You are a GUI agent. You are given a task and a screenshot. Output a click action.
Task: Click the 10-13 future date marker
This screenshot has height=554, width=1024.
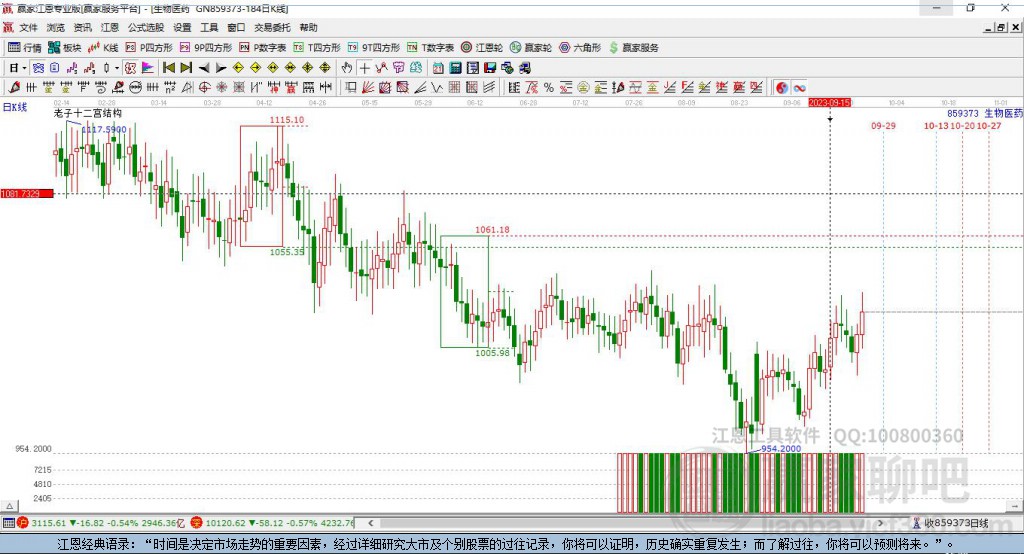click(936, 125)
